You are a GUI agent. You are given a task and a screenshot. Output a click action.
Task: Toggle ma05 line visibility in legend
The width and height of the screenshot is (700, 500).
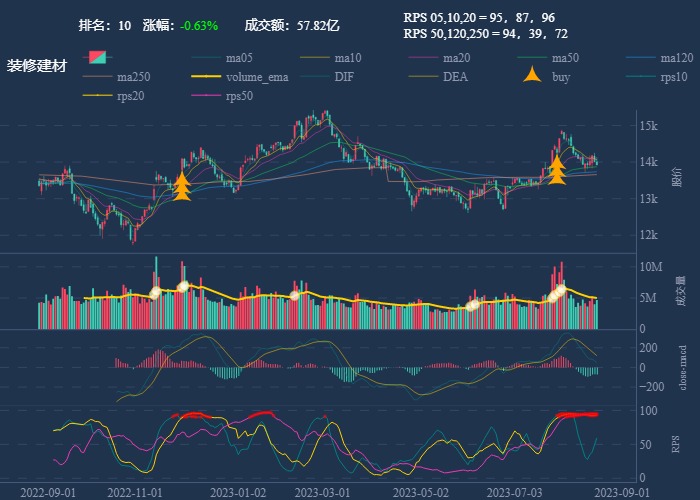pos(206,58)
